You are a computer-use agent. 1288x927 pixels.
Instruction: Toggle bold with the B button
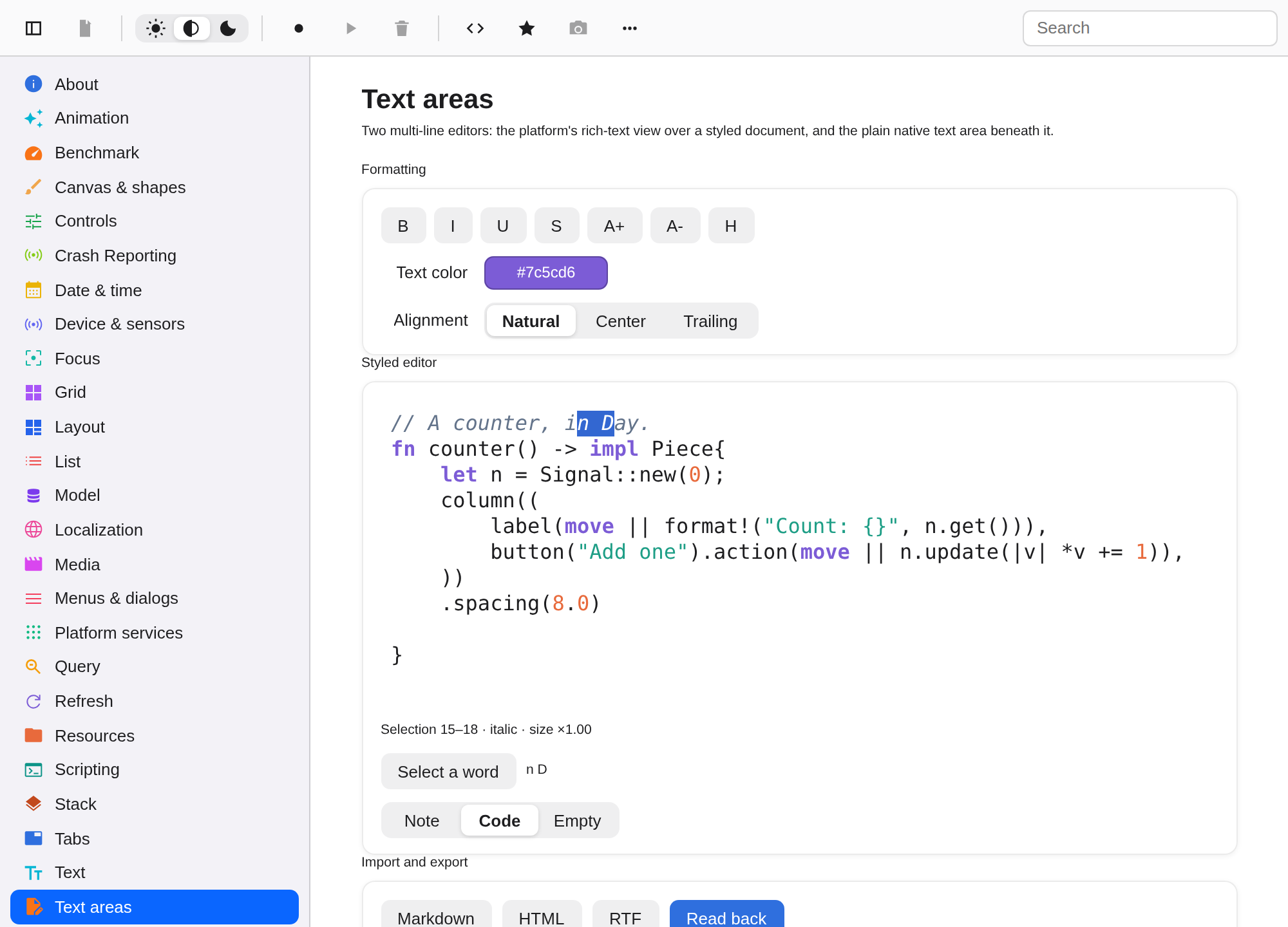pos(403,226)
